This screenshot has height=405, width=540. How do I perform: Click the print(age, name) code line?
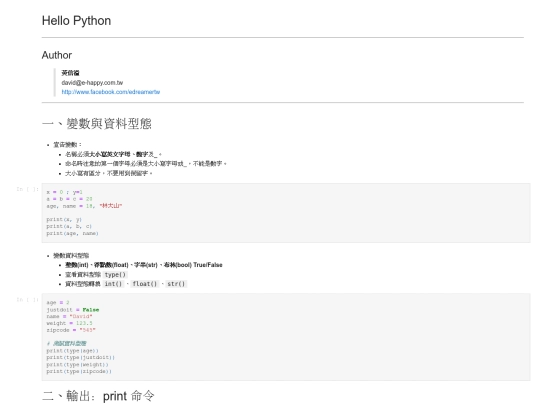point(72,233)
